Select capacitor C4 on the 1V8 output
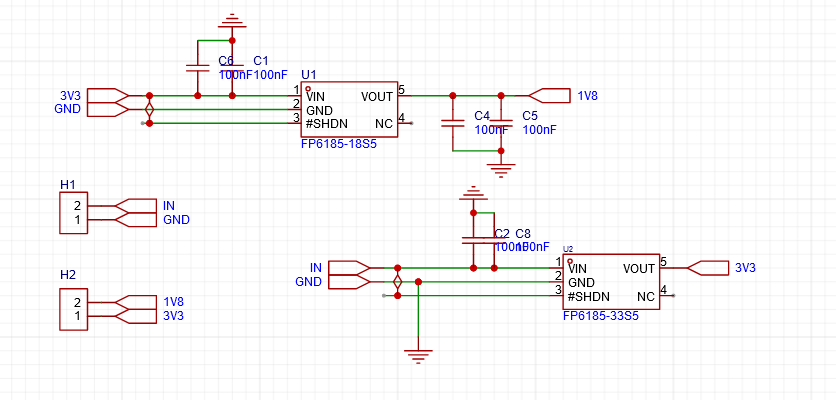Image resolution: width=836 pixels, height=400 pixels. (452, 123)
